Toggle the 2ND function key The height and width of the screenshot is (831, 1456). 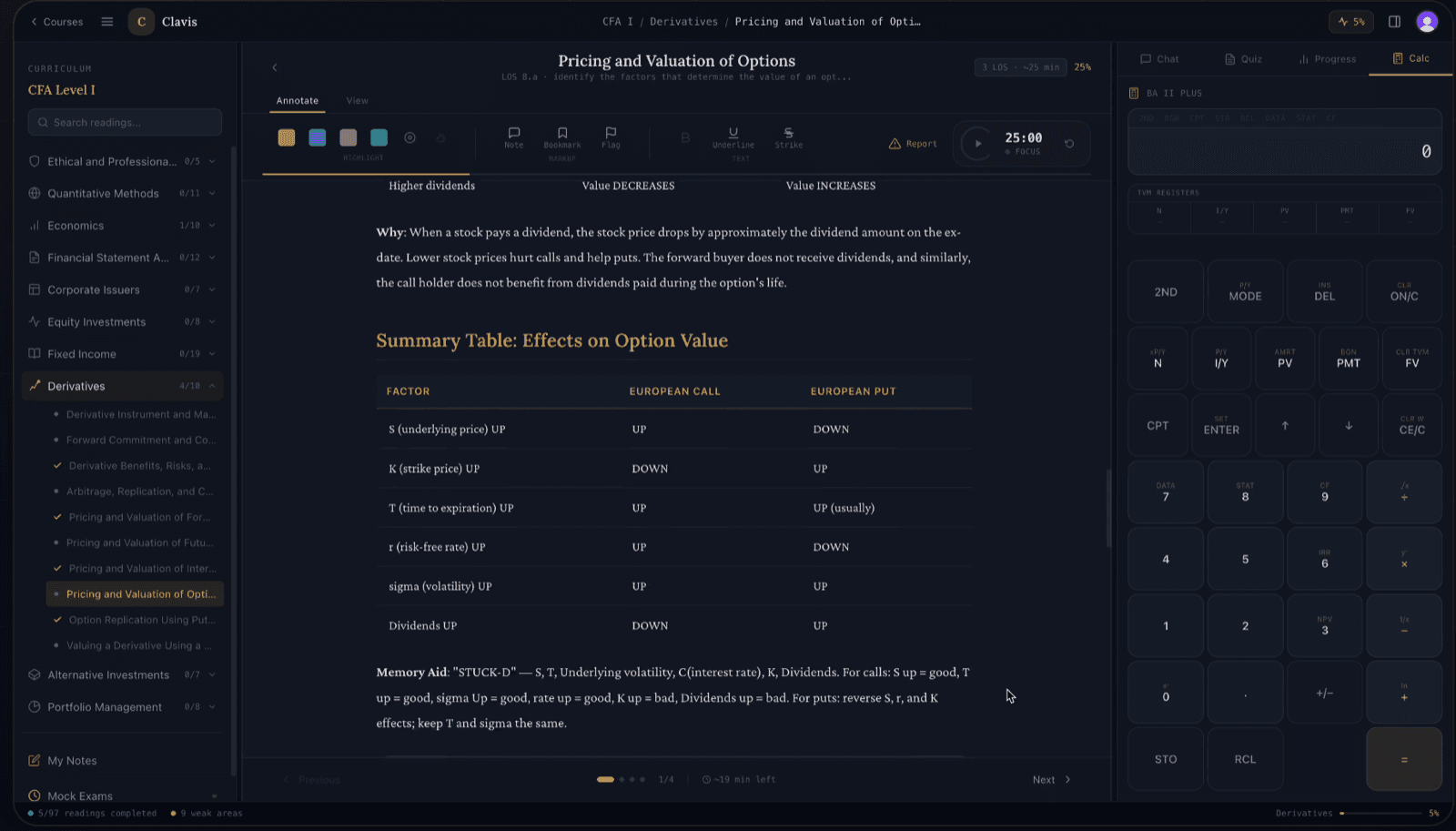(1166, 292)
